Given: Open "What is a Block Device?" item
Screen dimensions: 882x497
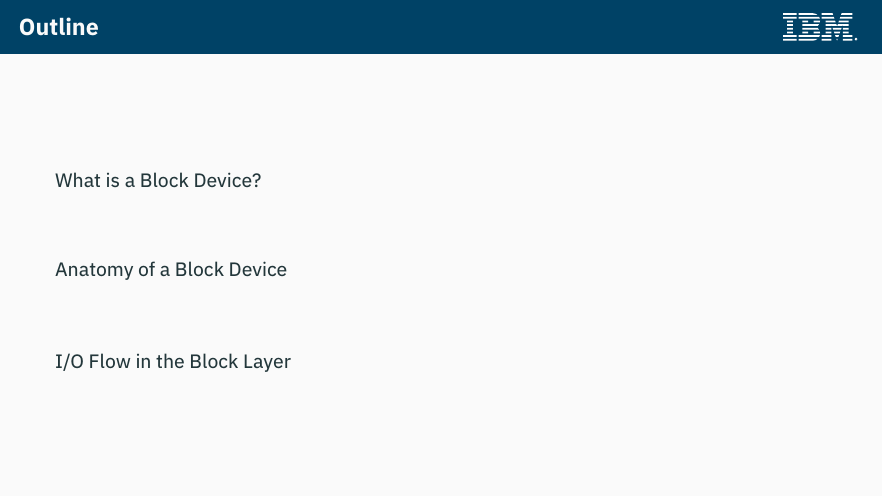Looking at the screenshot, I should tap(158, 180).
